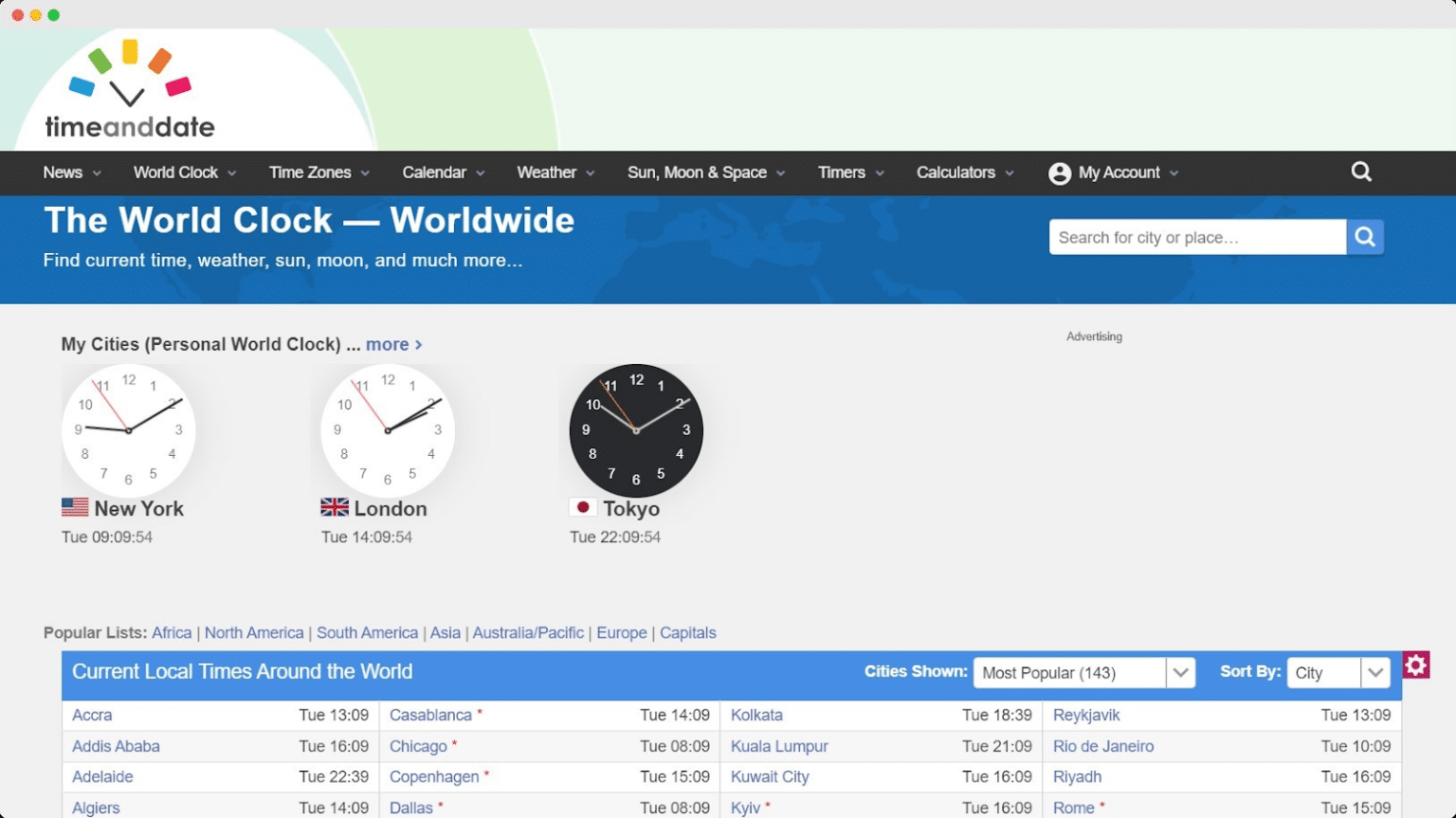This screenshot has height=818, width=1456.
Task: Open the Sun, Moon & Space menu
Action: [x=698, y=173]
